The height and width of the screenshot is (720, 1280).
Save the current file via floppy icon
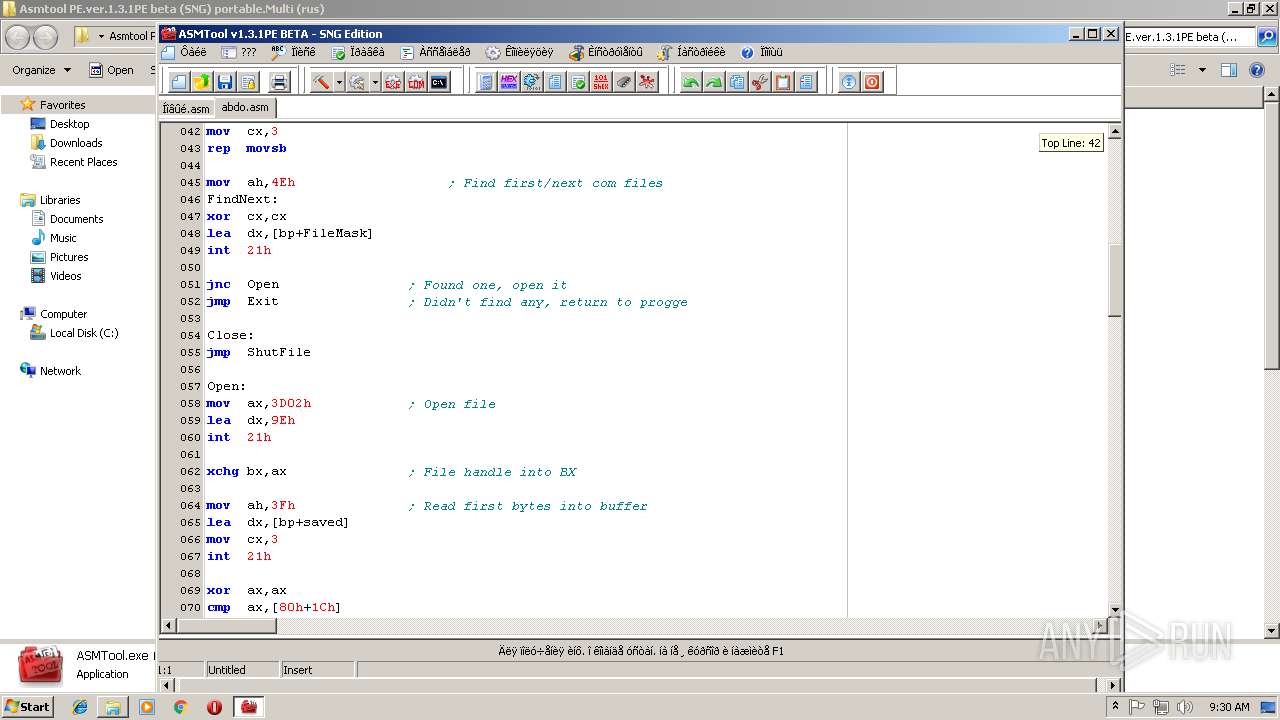[225, 82]
